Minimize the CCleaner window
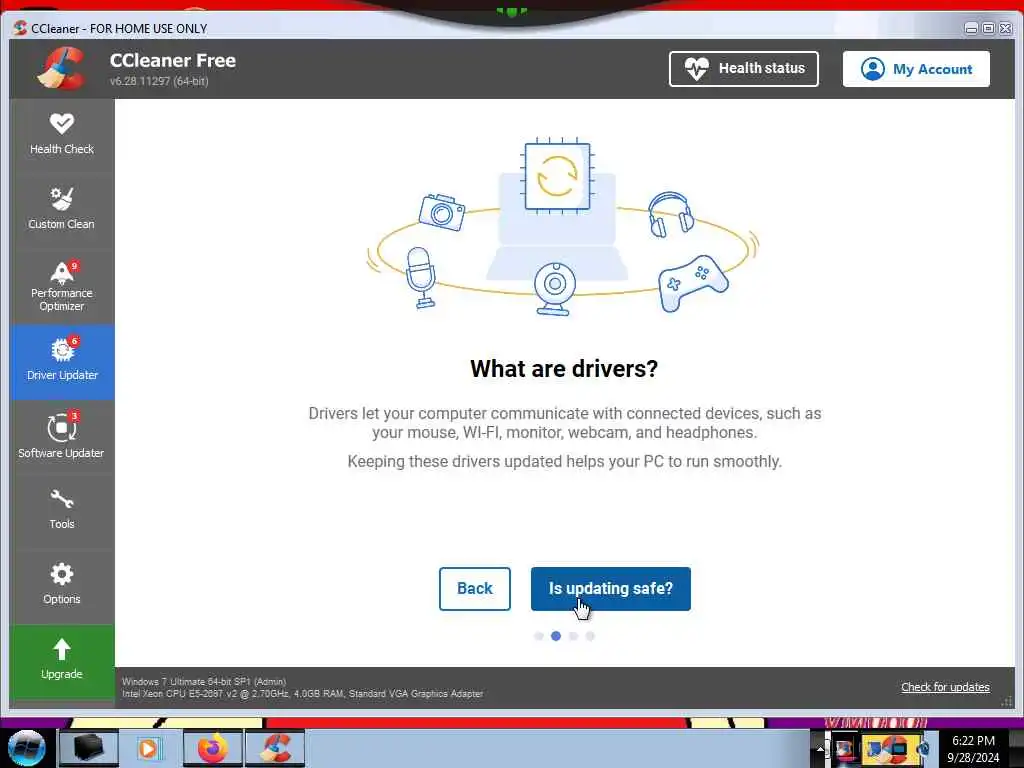The height and width of the screenshot is (768, 1024). [x=971, y=28]
